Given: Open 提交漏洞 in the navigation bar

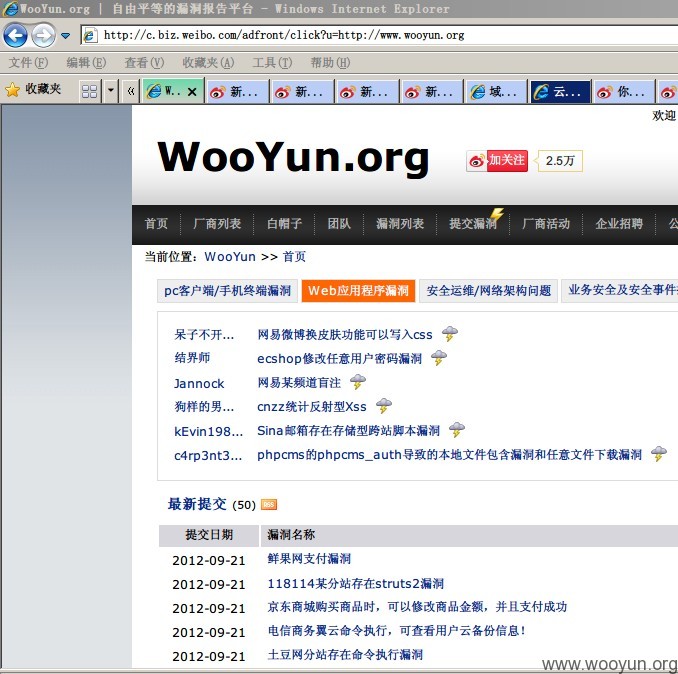Looking at the screenshot, I should point(473,224).
